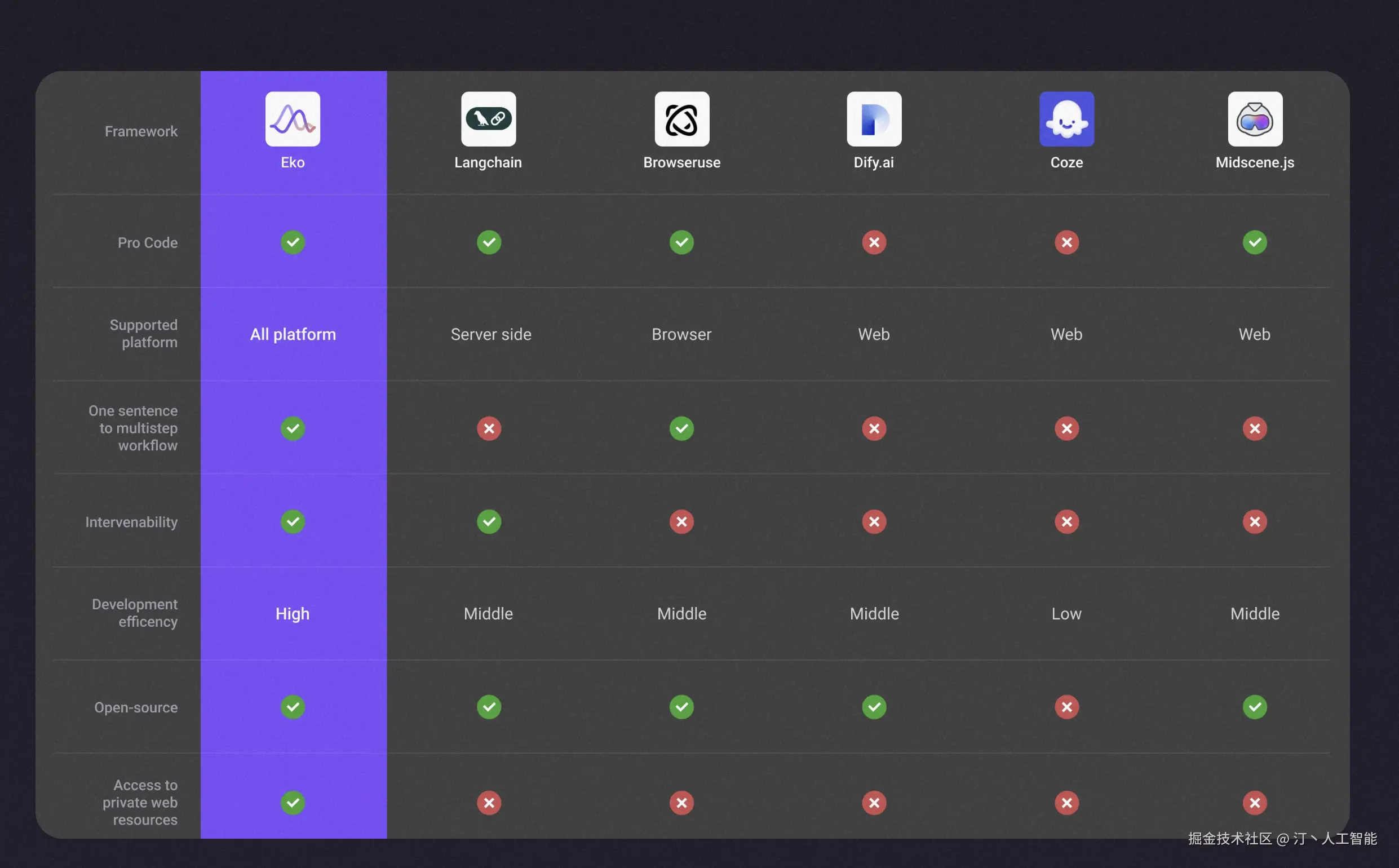Click the 'High' efficiency value for Eko
Screen dimensions: 1399x868
(x=292, y=614)
